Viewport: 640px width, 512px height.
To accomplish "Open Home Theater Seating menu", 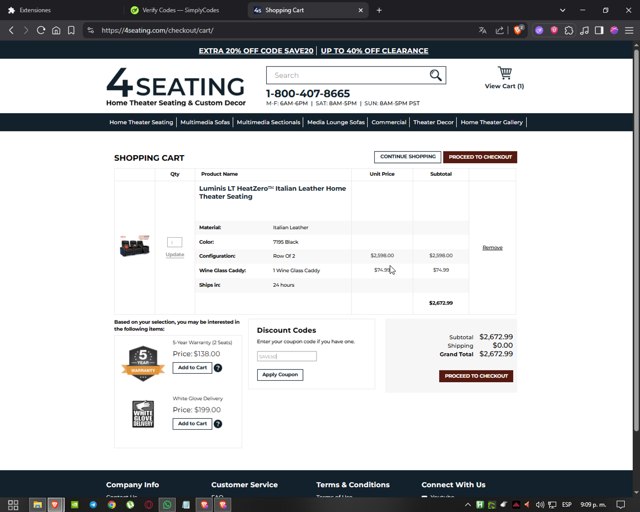I will point(141,122).
